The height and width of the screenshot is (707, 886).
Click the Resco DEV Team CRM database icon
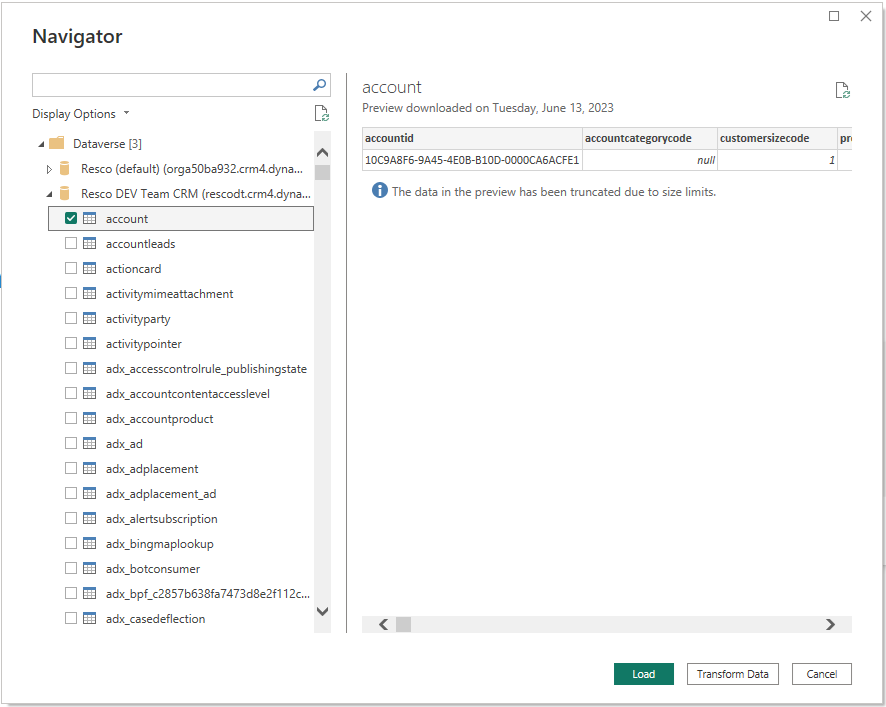coord(64,193)
